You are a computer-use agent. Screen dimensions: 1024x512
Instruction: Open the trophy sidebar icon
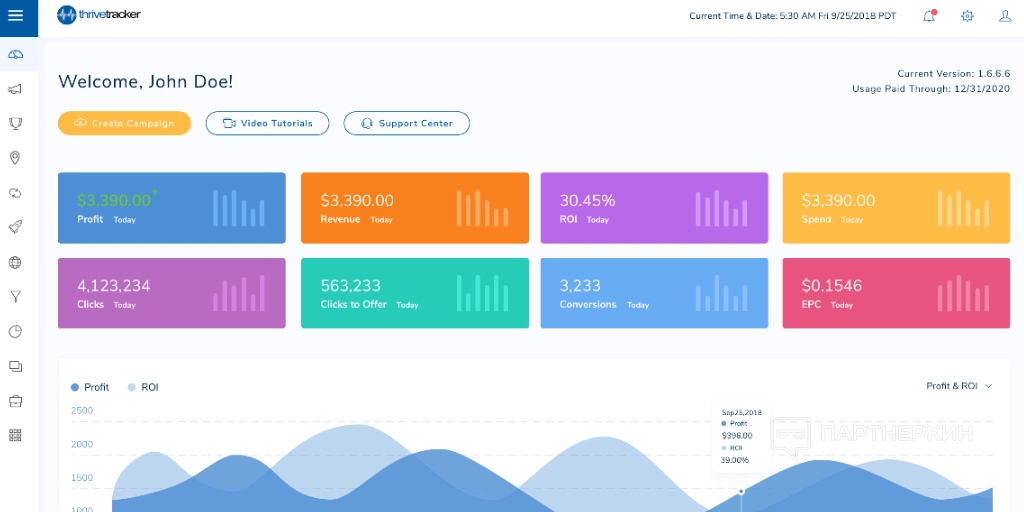(x=16, y=123)
